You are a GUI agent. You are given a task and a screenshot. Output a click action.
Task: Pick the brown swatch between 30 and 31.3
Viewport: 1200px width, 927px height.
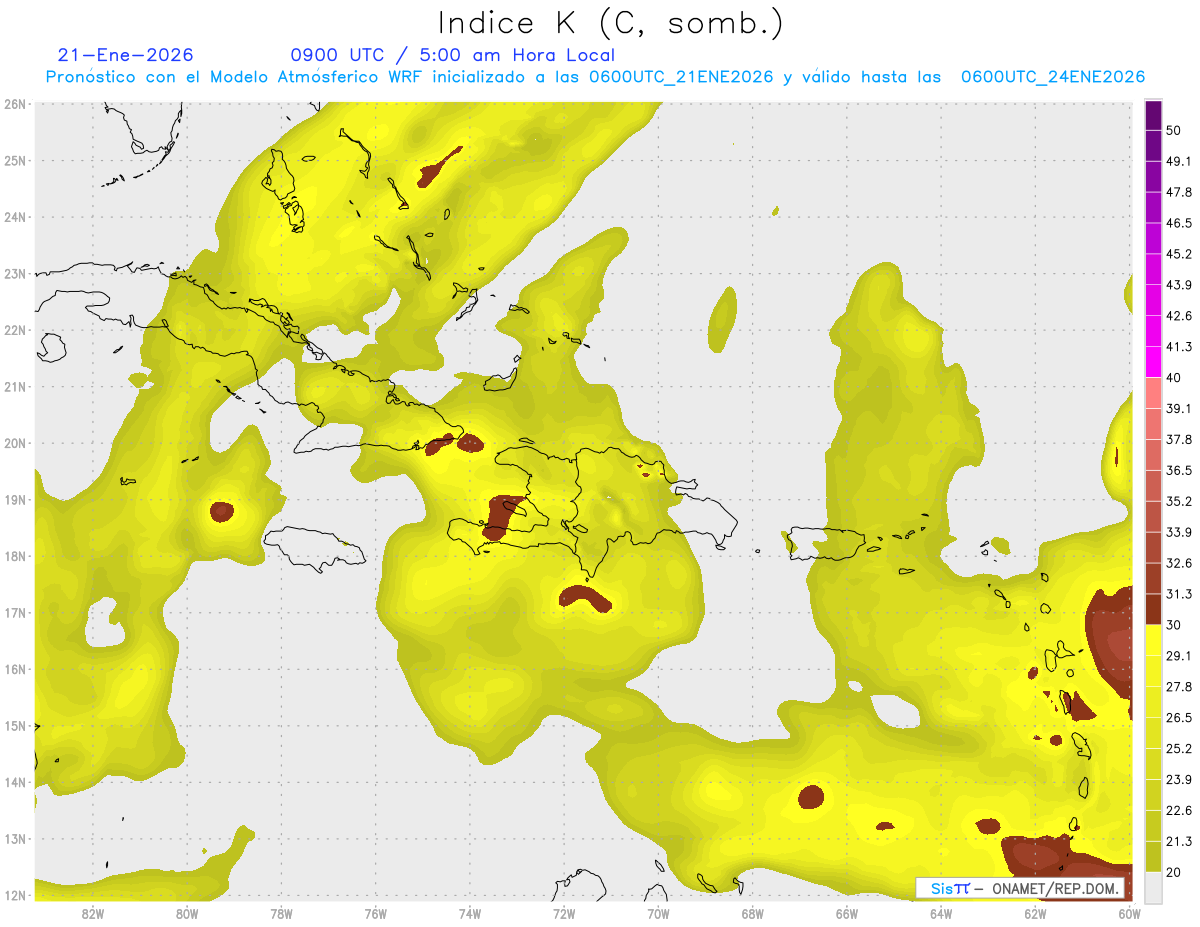point(1153,609)
